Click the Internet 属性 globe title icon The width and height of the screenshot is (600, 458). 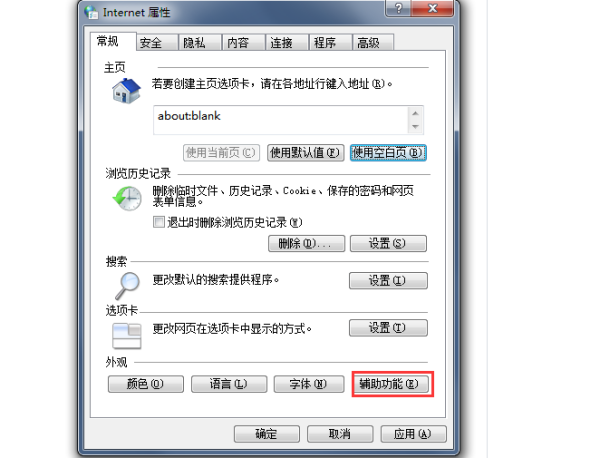point(91,12)
